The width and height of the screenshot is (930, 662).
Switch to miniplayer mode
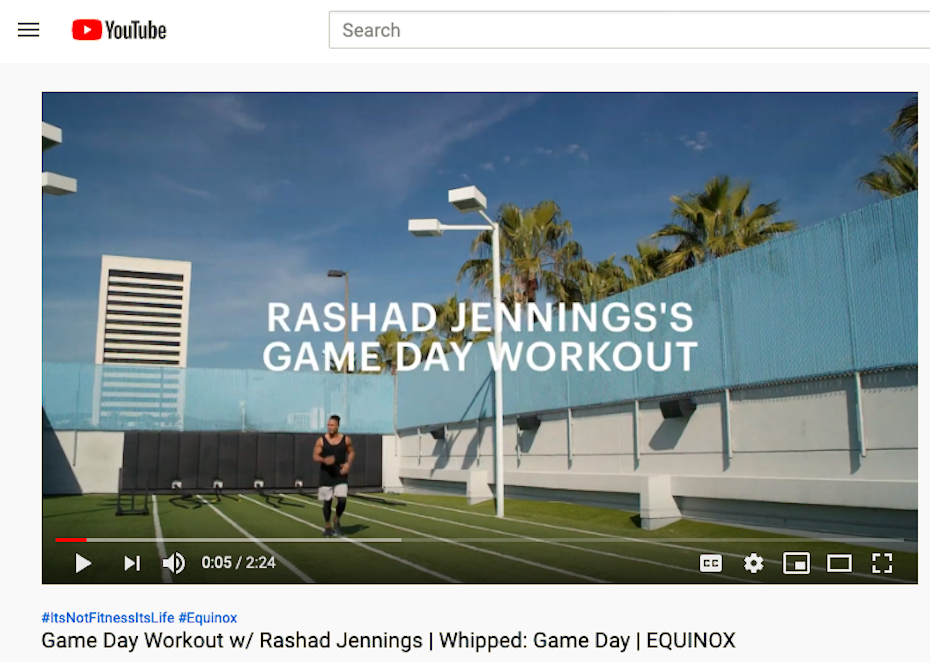tap(796, 563)
